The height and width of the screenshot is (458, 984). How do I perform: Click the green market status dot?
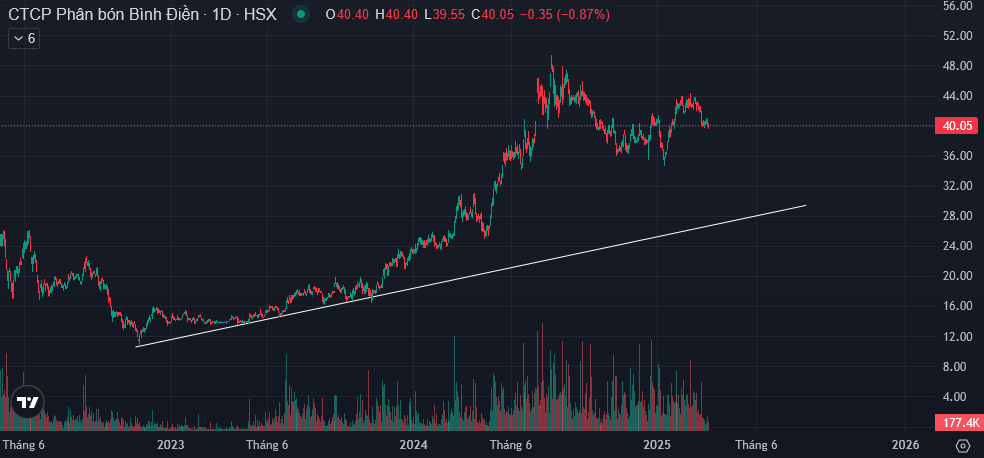302,14
